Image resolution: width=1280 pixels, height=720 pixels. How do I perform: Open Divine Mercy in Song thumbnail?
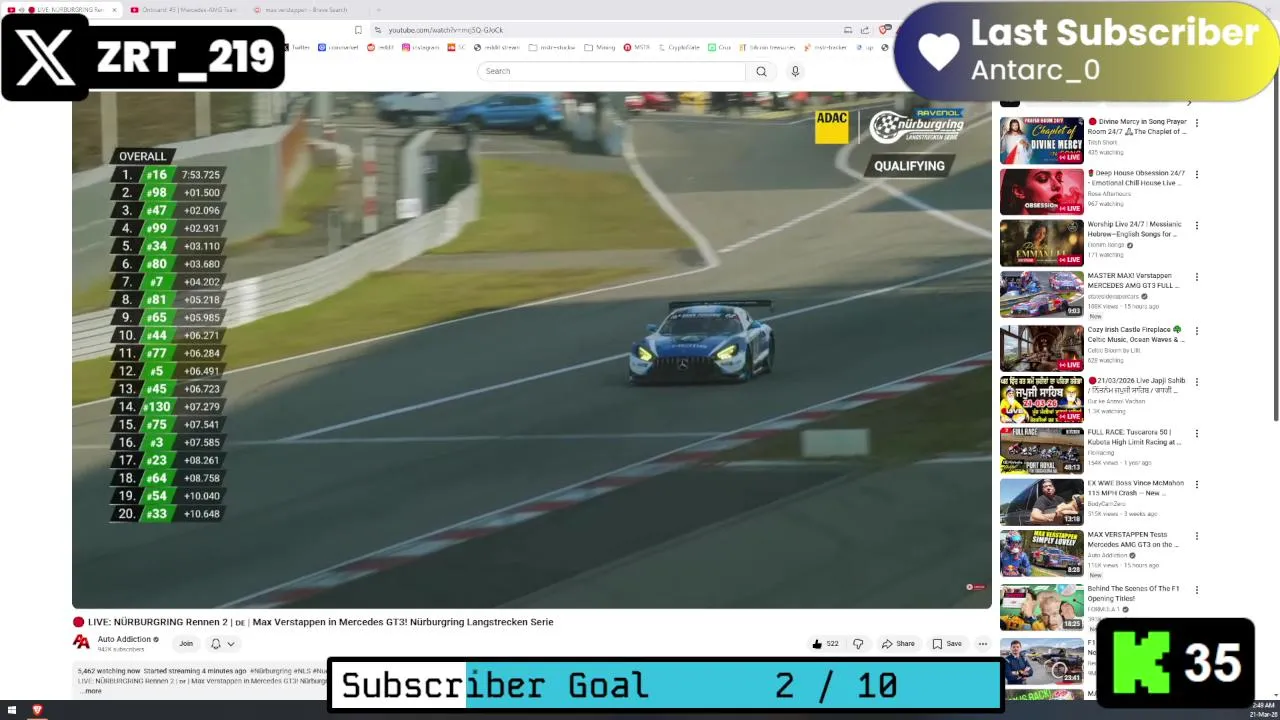1042,141
